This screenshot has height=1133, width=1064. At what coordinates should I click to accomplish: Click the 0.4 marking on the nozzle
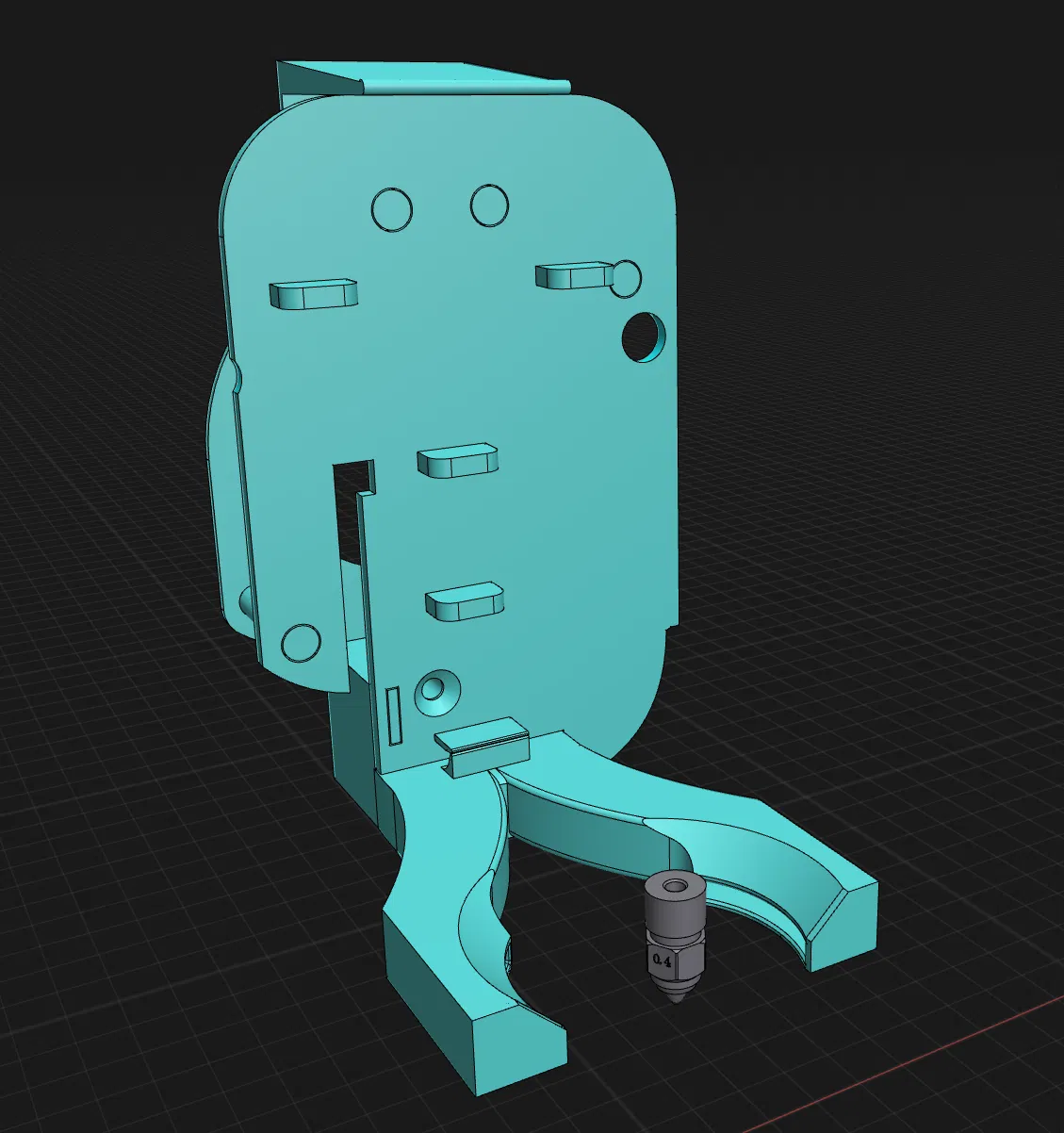point(663,961)
